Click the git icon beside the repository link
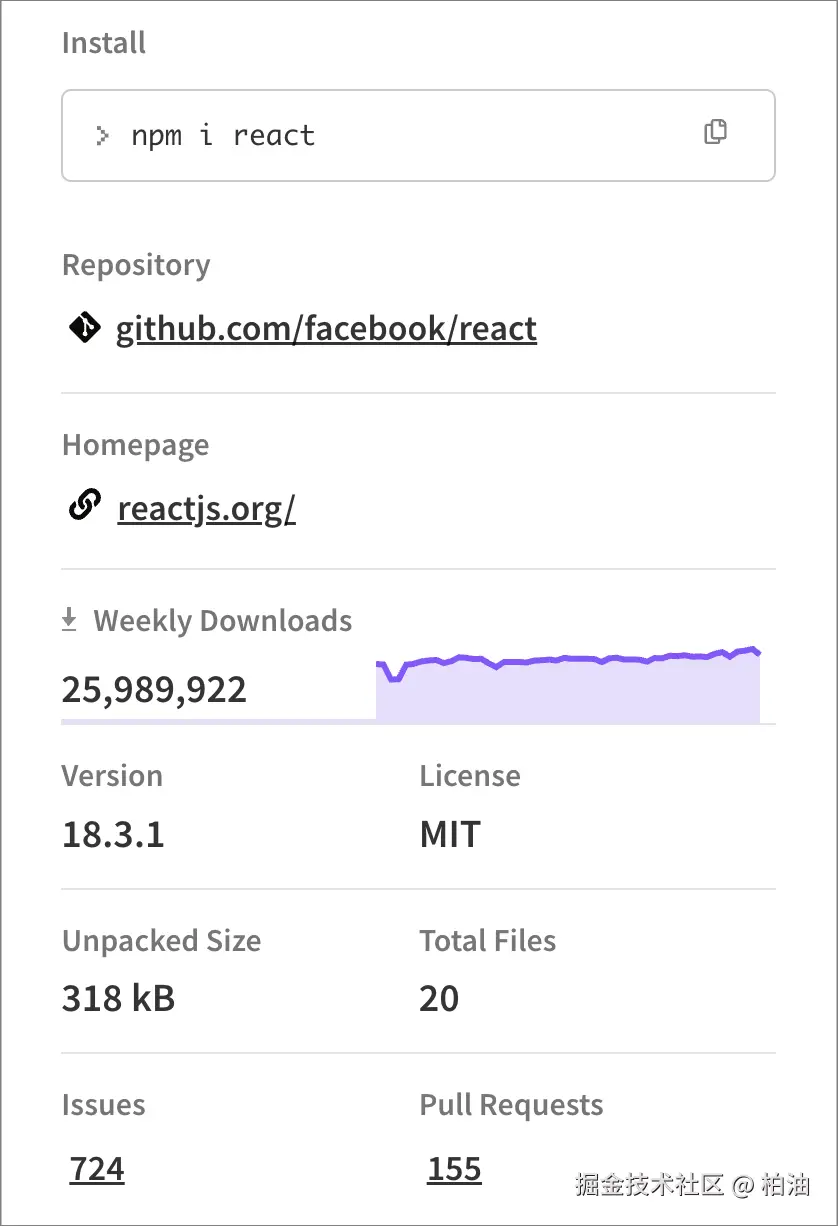Screen dimensions: 838x1226 coord(84,327)
